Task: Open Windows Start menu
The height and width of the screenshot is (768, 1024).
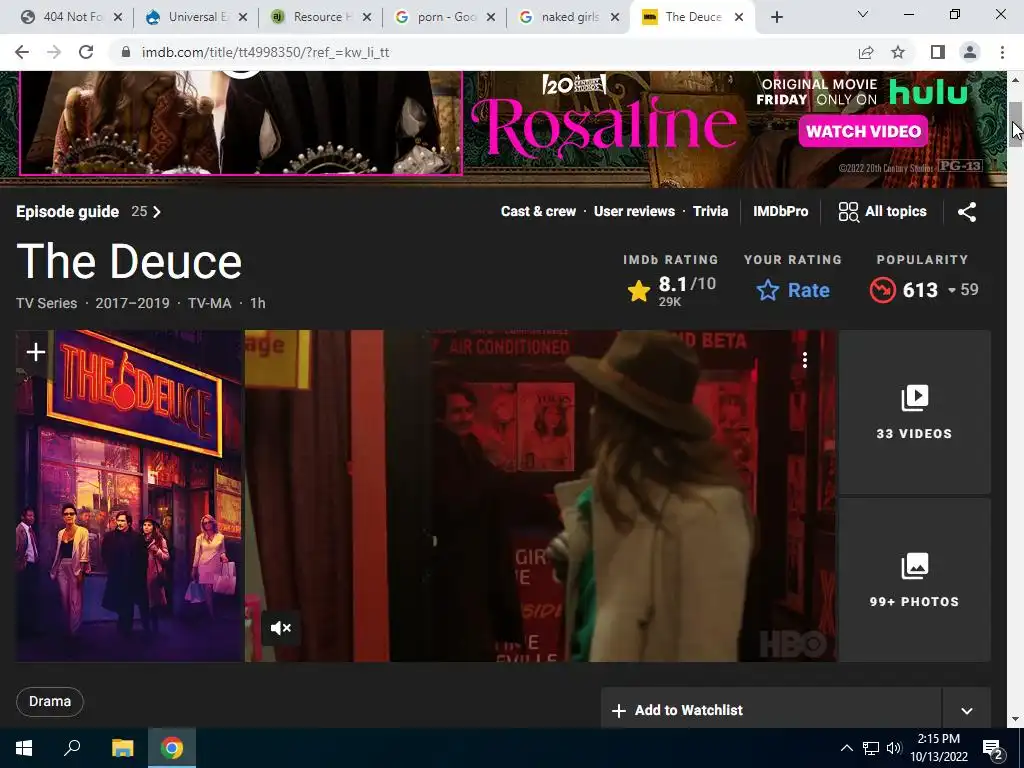Action: coord(24,748)
